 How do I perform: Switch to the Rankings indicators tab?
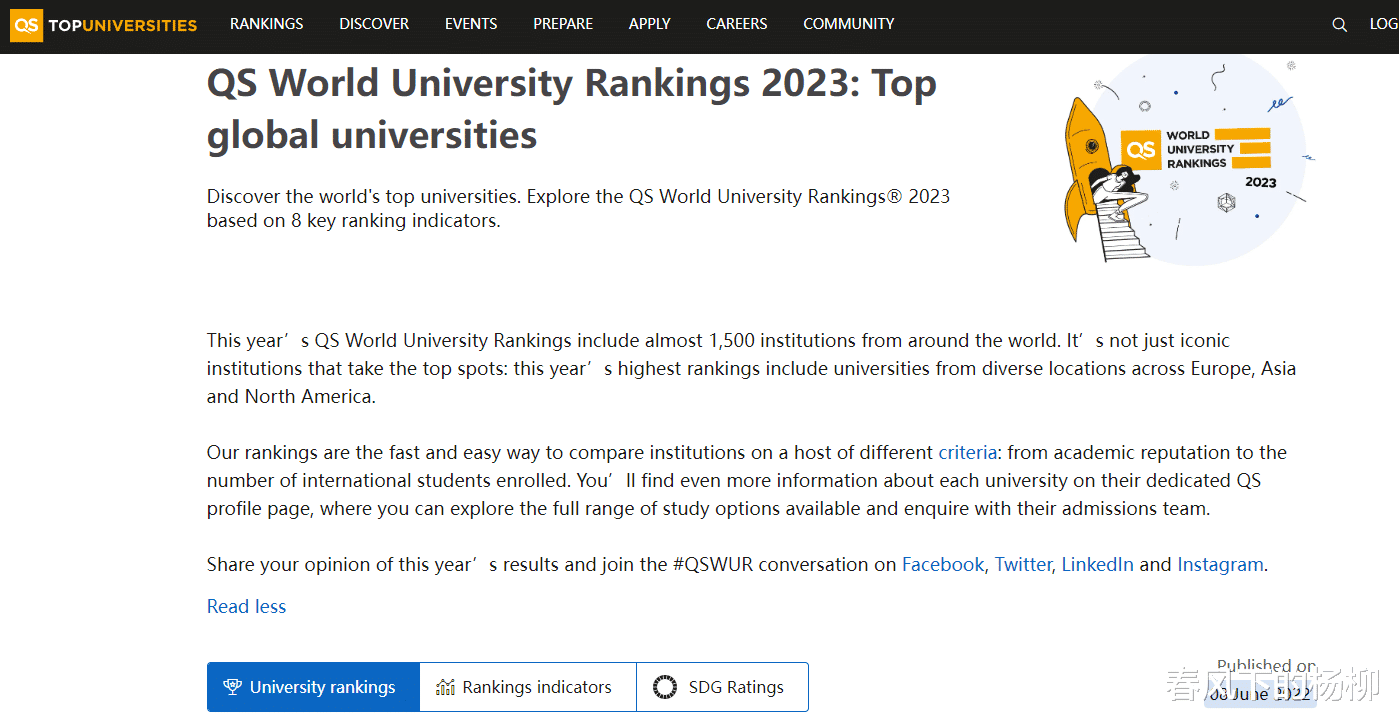point(527,687)
